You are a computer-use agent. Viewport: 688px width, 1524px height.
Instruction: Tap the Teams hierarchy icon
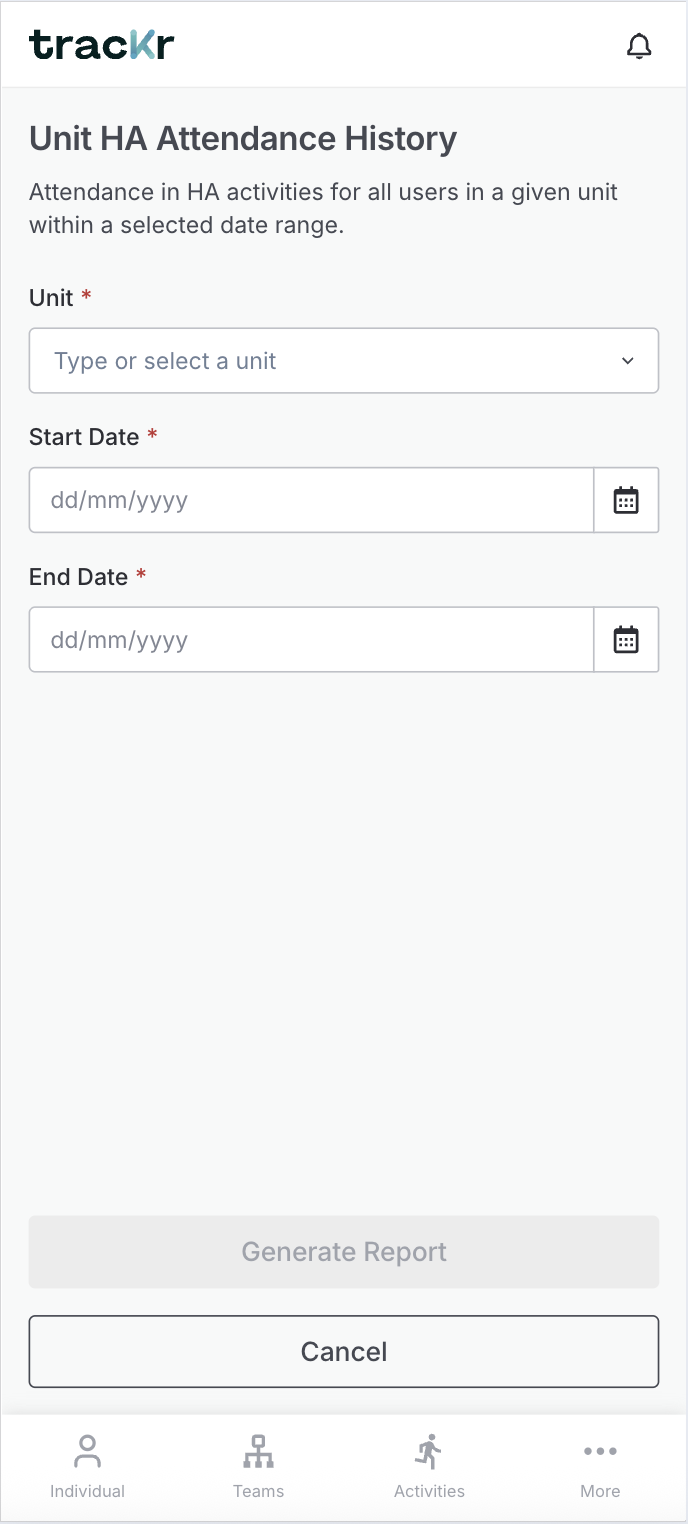(258, 1451)
